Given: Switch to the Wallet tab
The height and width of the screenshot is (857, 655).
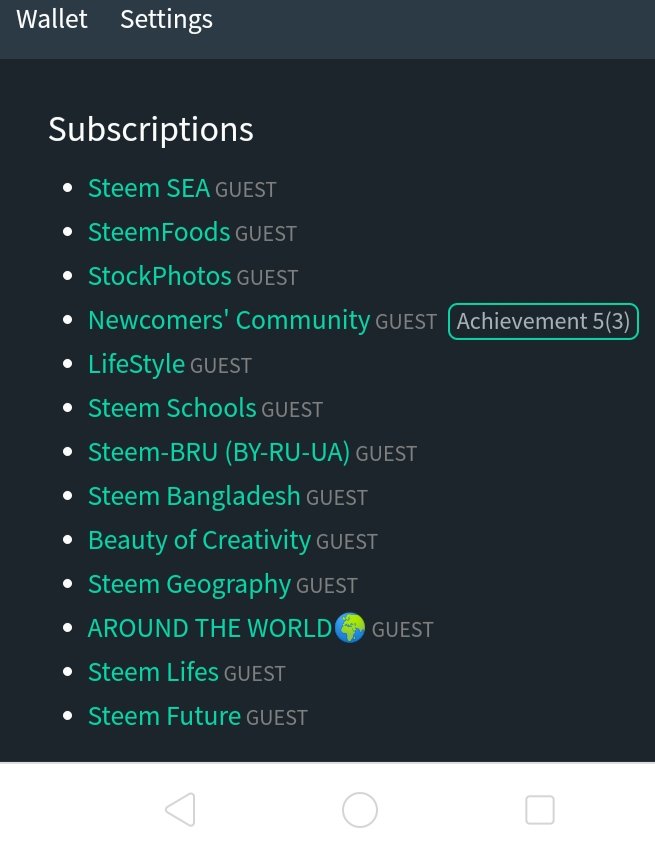Looking at the screenshot, I should coord(52,19).
